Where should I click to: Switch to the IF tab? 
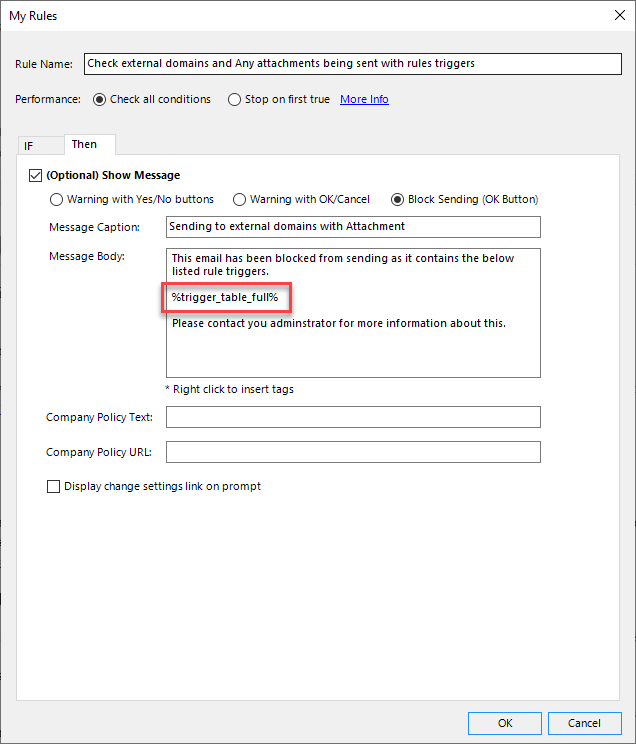tap(41, 146)
